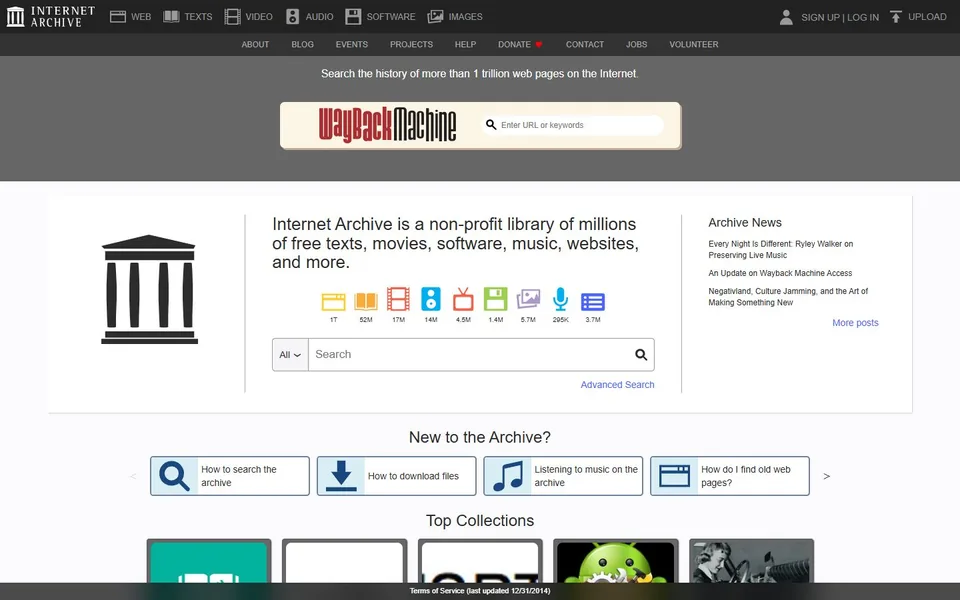This screenshot has width=960, height=600.
Task: Open the Negativland Culture Jamming post
Action: point(788,297)
